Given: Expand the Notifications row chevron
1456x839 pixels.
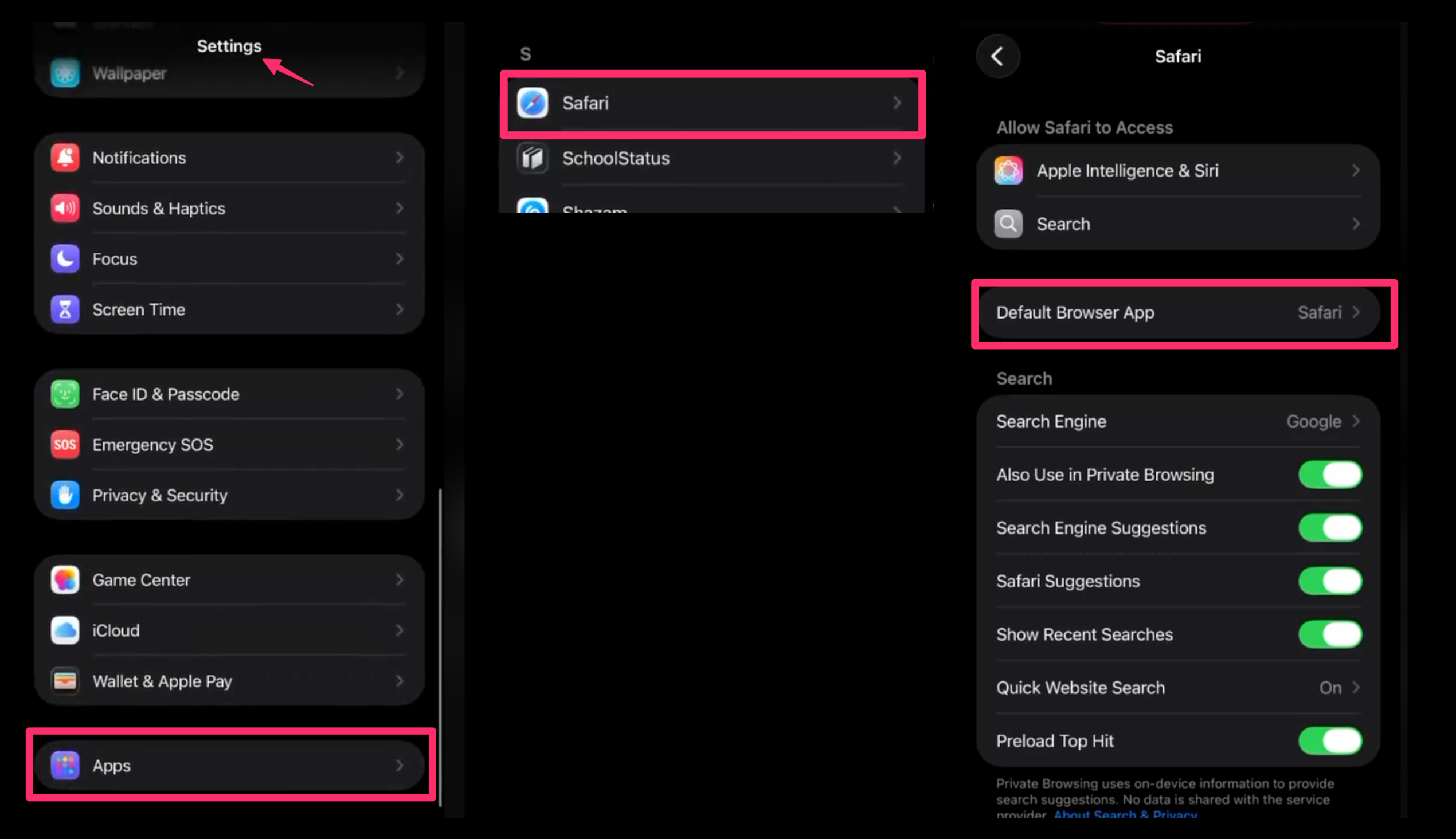Looking at the screenshot, I should point(400,157).
